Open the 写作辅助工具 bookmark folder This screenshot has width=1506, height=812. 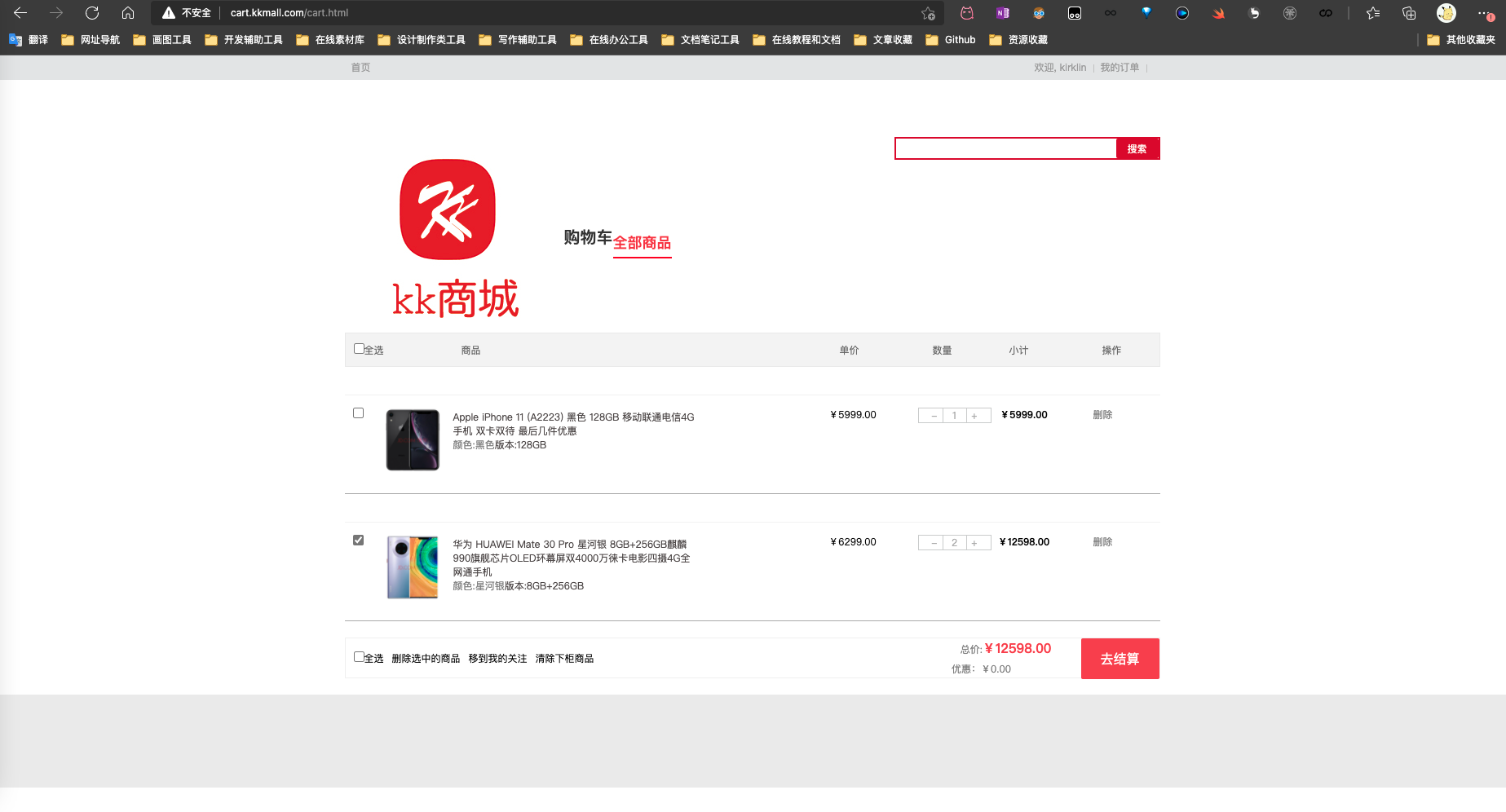(518, 40)
